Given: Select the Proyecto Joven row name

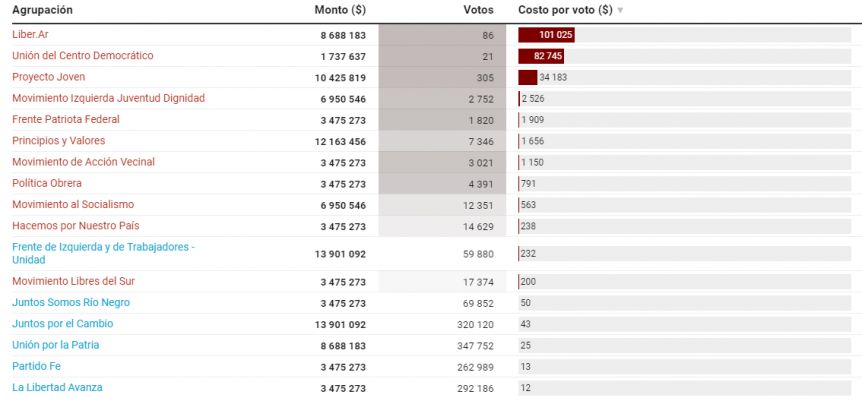Looking at the screenshot, I should 48,77.
